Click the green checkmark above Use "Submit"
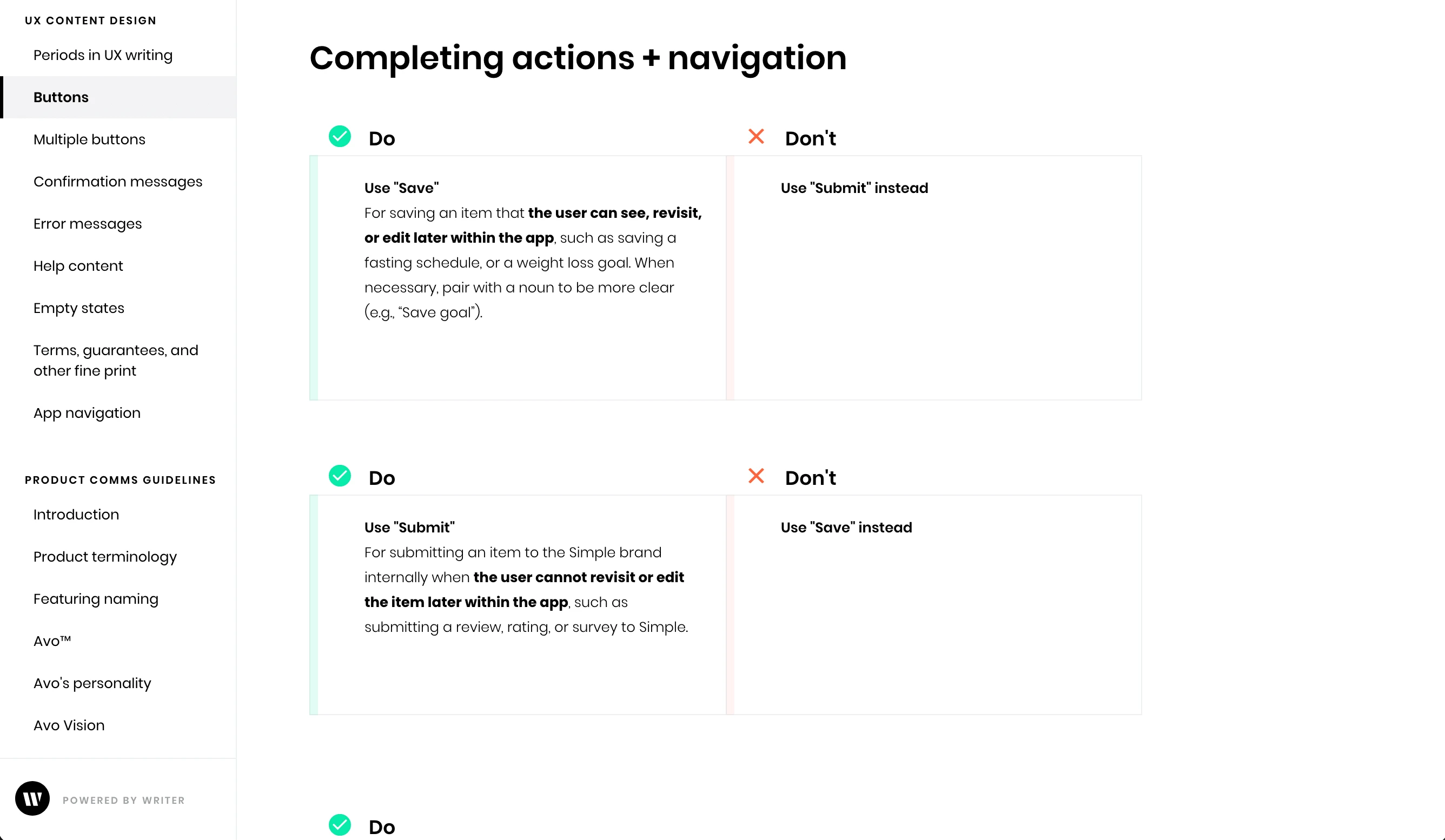The width and height of the screenshot is (1445, 840). pos(340,476)
